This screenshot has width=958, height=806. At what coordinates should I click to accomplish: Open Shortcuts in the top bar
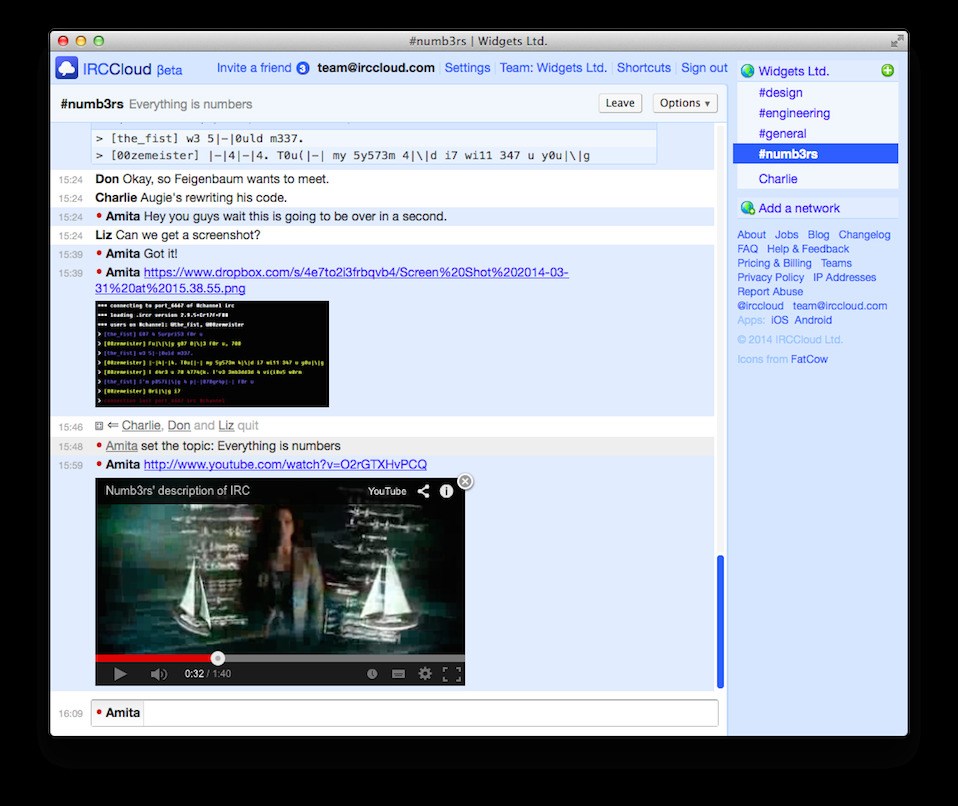643,68
